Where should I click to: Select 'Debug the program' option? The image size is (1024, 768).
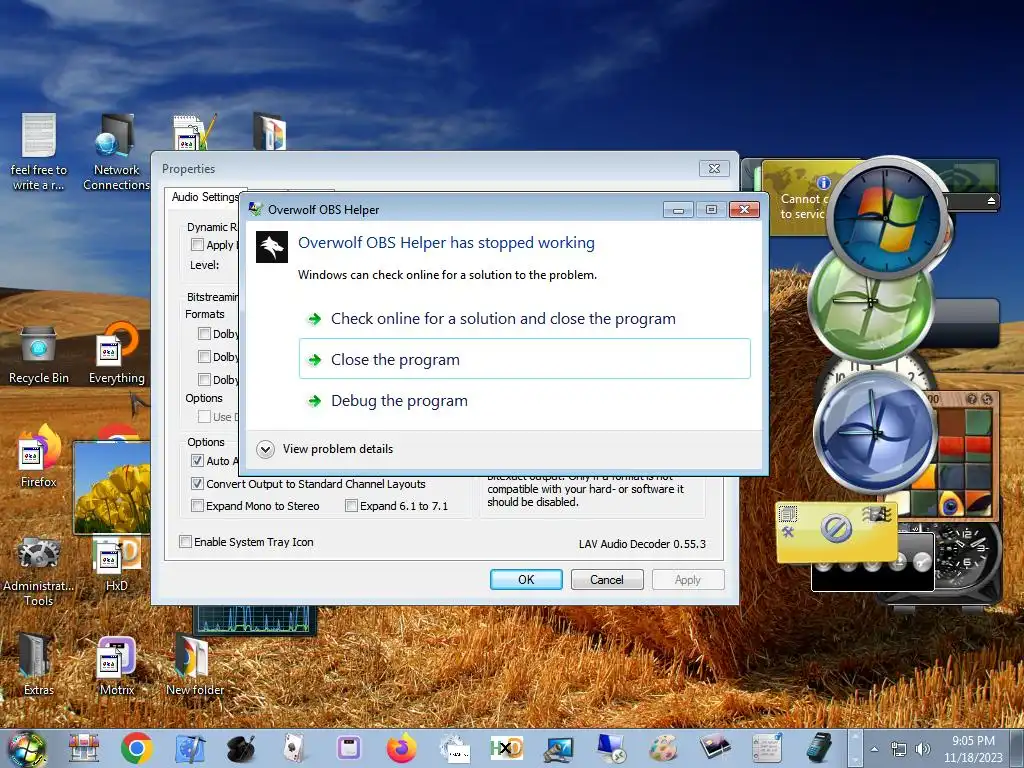tap(524, 400)
